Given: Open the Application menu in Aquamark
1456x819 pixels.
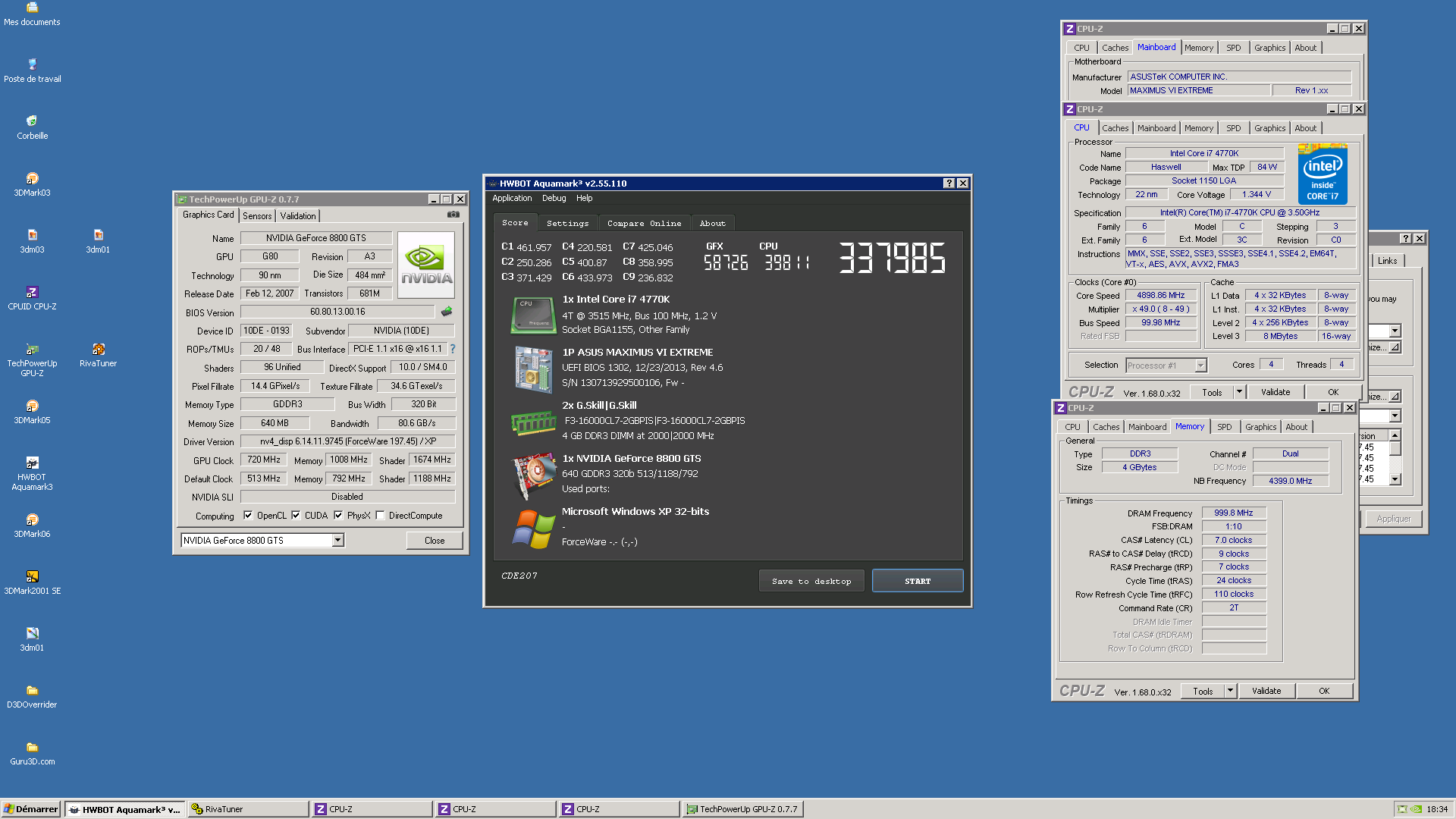Looking at the screenshot, I should [x=512, y=198].
